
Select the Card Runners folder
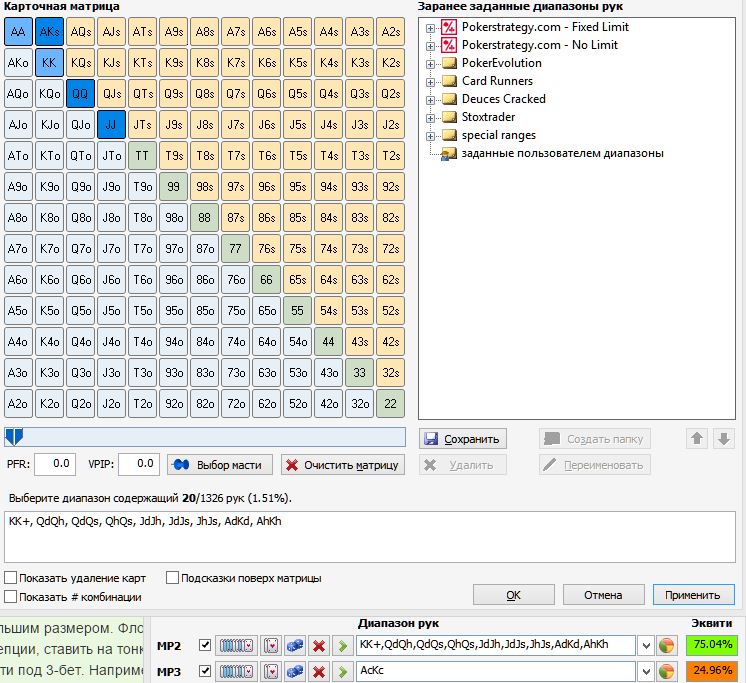[x=496, y=81]
